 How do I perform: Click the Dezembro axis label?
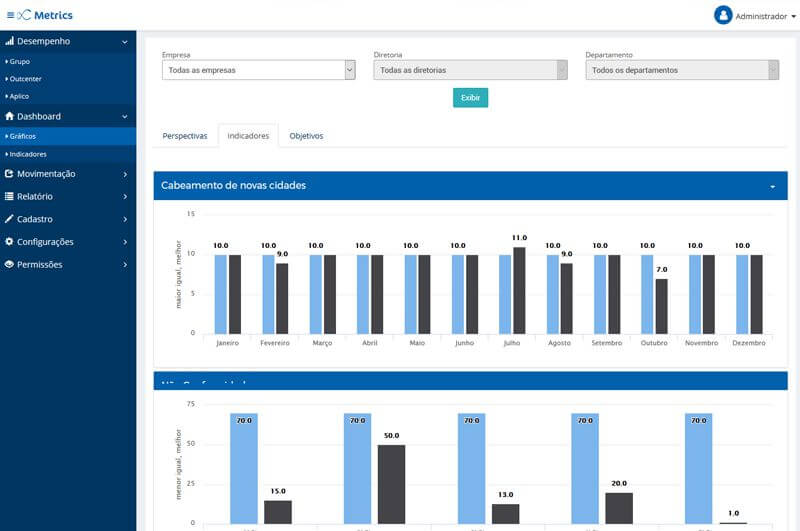click(x=748, y=343)
